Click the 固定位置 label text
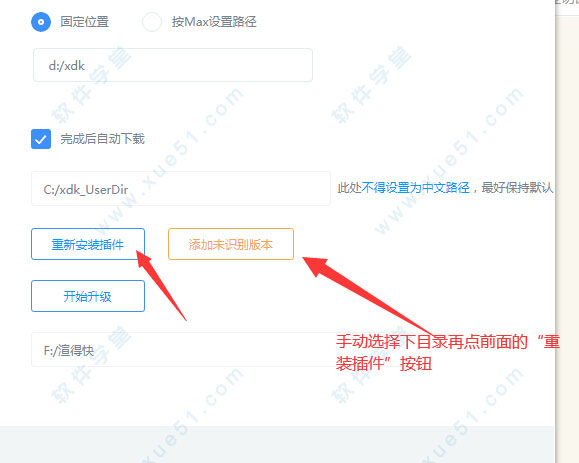The height and width of the screenshot is (463, 579). point(85,22)
